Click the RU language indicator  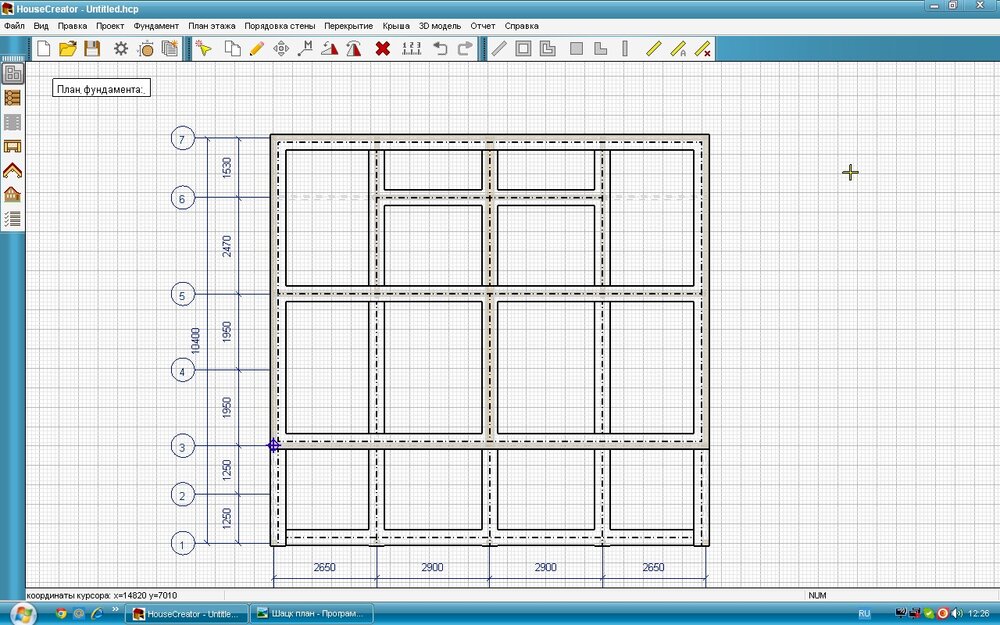coord(864,614)
